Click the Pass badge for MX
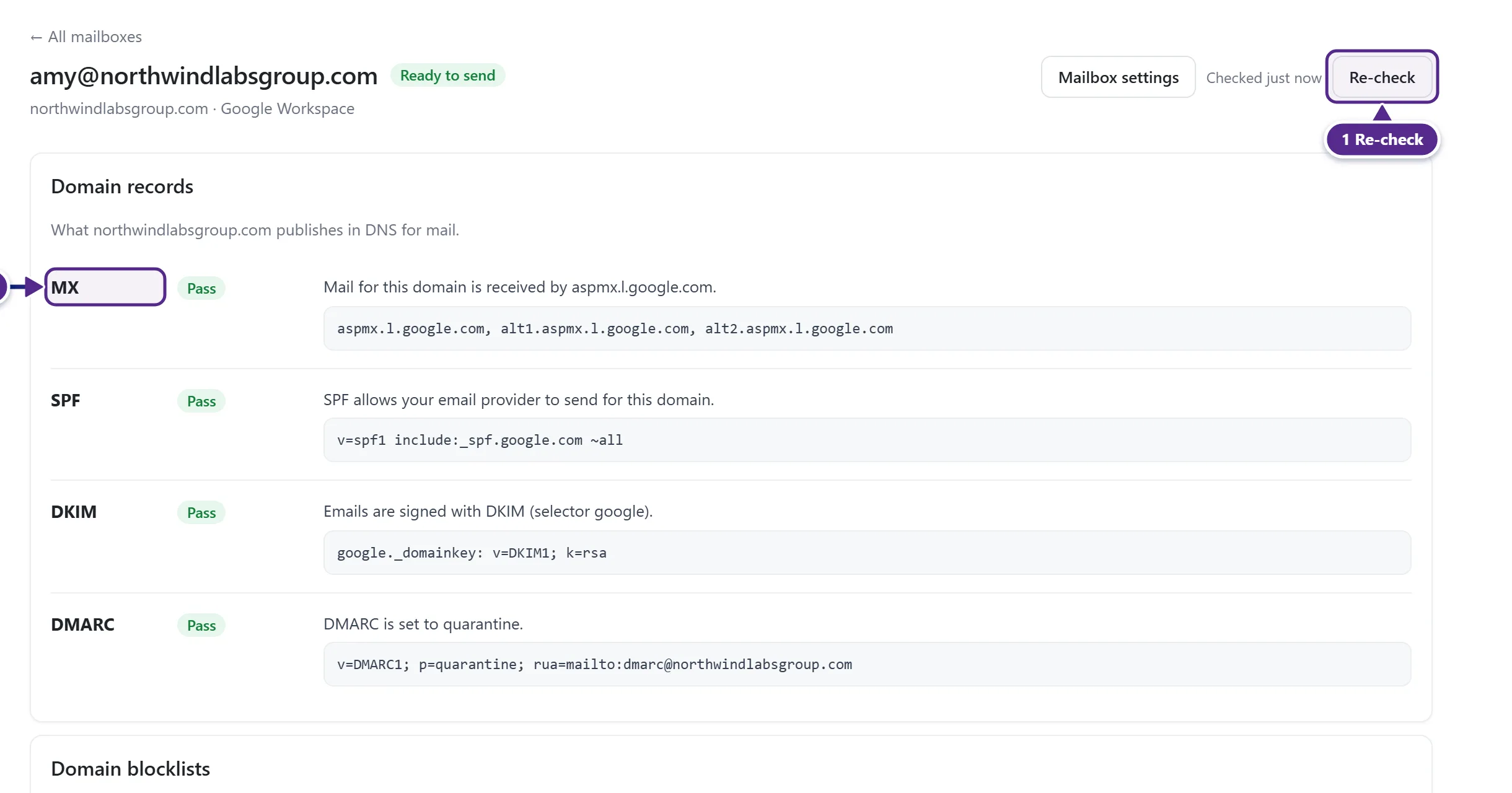Screen dimensions: 1512x793 coord(201,289)
